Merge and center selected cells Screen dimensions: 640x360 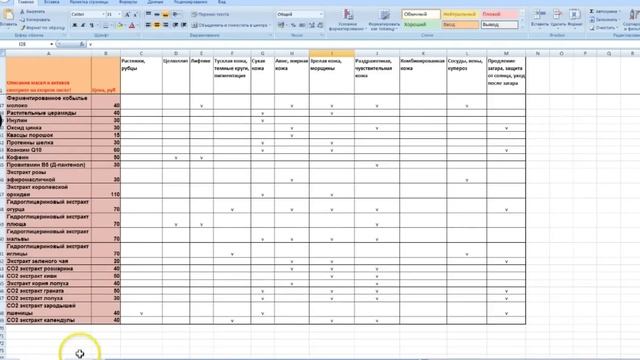[228, 25]
